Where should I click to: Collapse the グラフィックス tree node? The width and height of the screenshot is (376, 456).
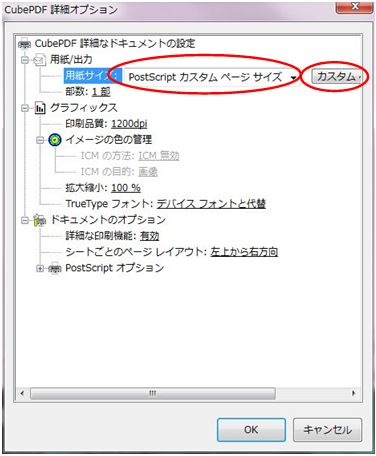[25, 108]
